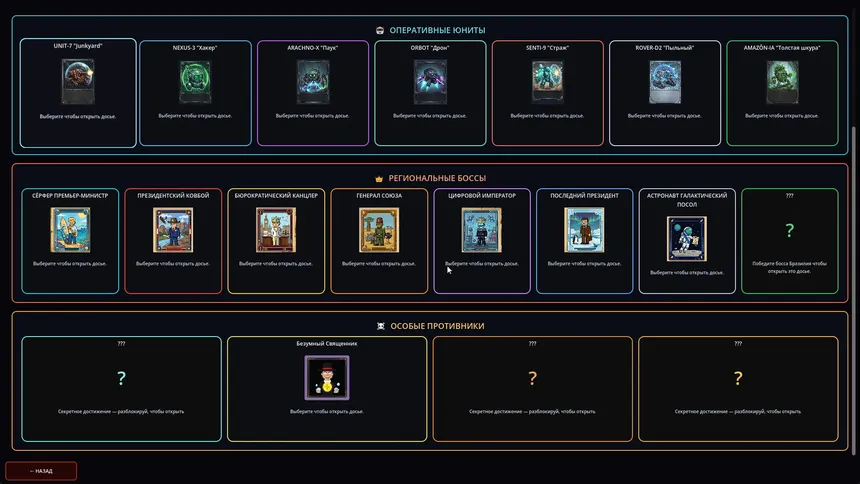
Task: Open Бюрократический Канцлер boss portrait
Action: point(276,230)
